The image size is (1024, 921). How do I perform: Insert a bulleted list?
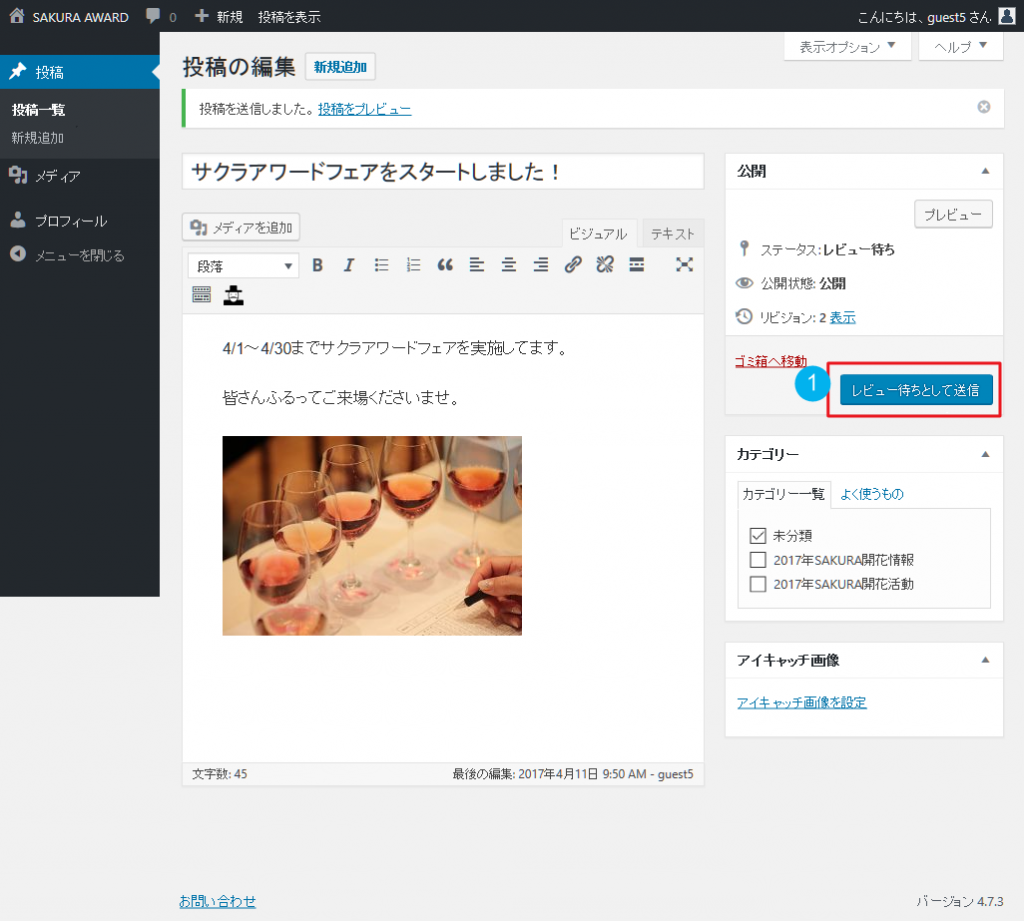381,265
